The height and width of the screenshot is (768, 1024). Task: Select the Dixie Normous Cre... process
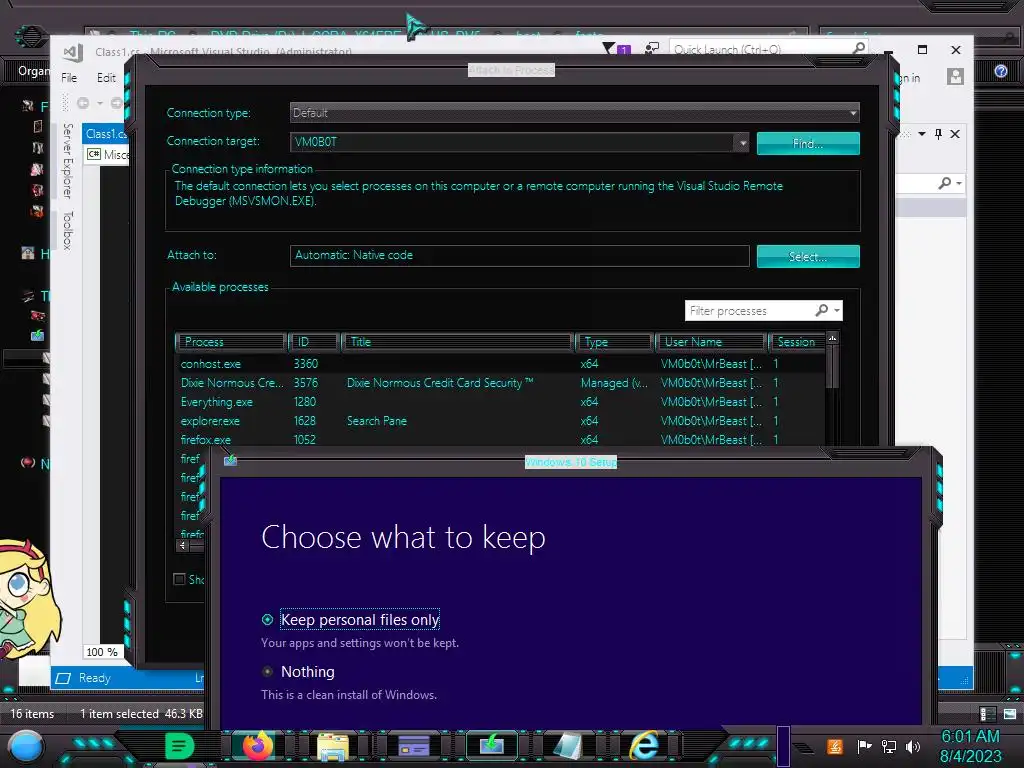(500, 383)
